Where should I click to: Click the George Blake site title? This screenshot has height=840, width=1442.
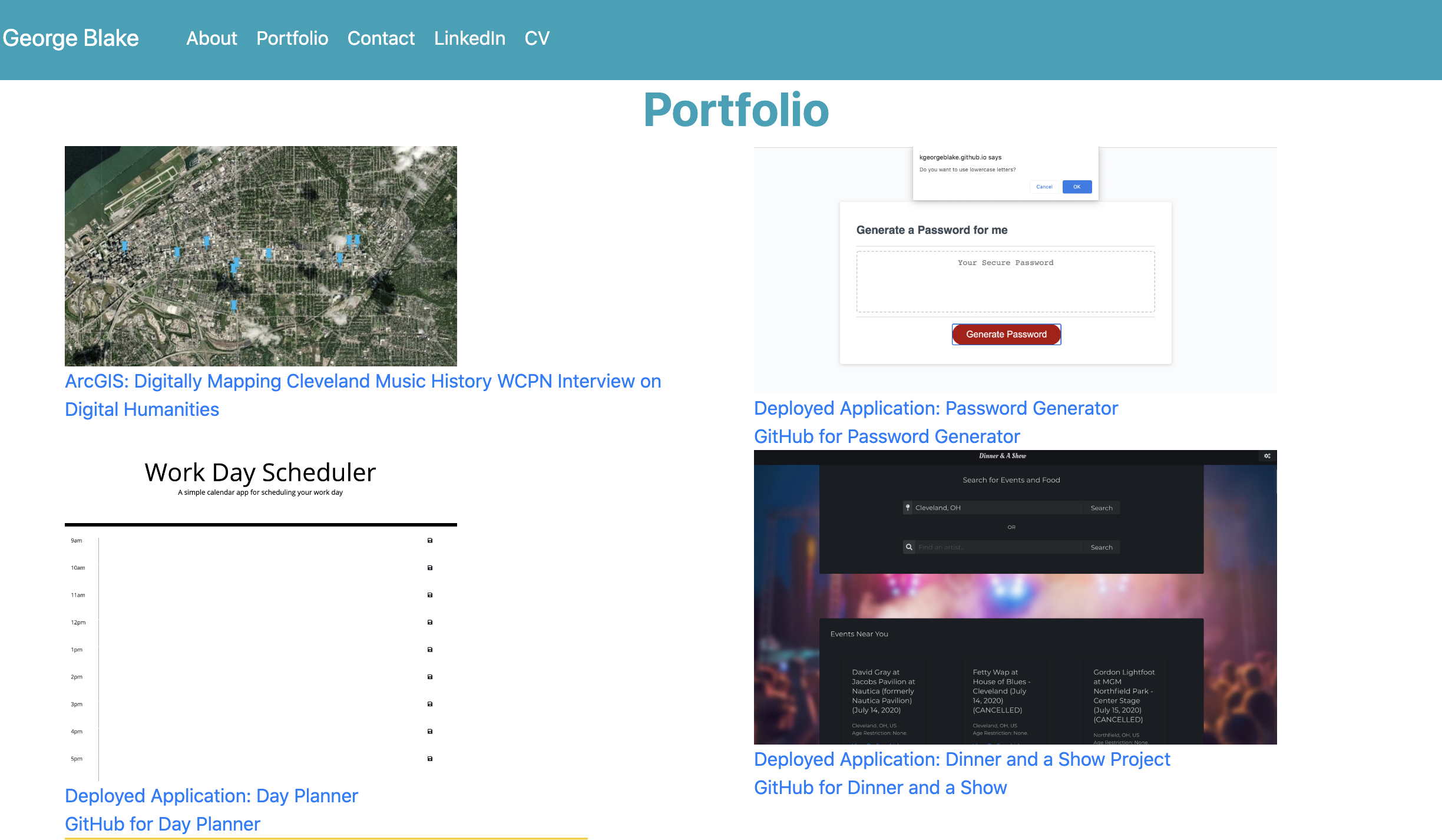coord(71,38)
